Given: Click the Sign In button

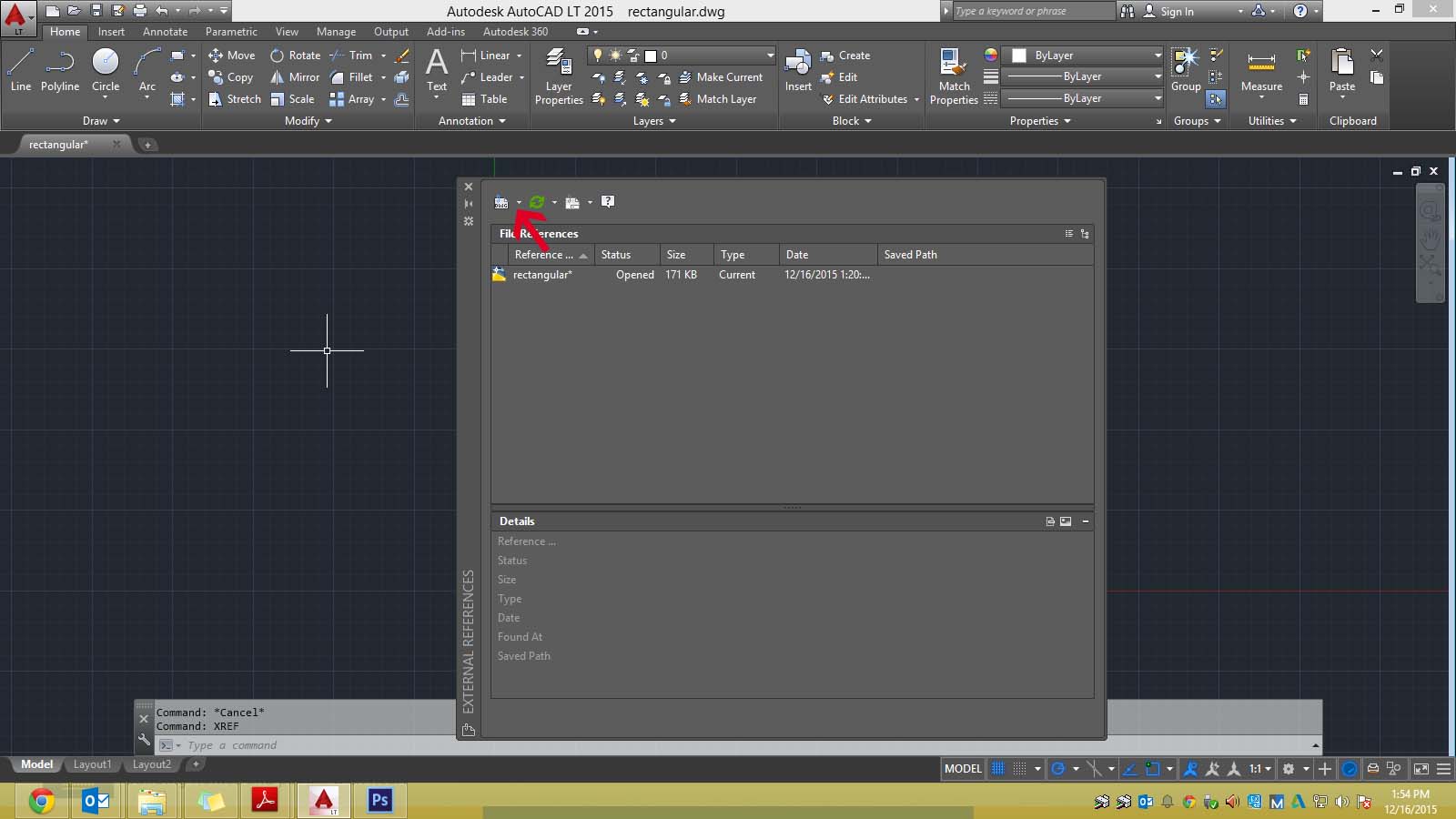Looking at the screenshot, I should click(x=1168, y=11).
